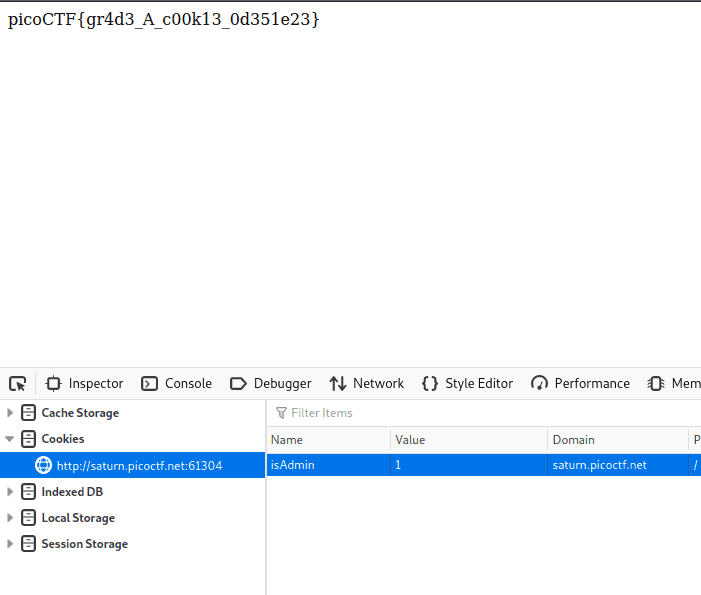Collapse the Cookies tree node

click(x=10, y=439)
